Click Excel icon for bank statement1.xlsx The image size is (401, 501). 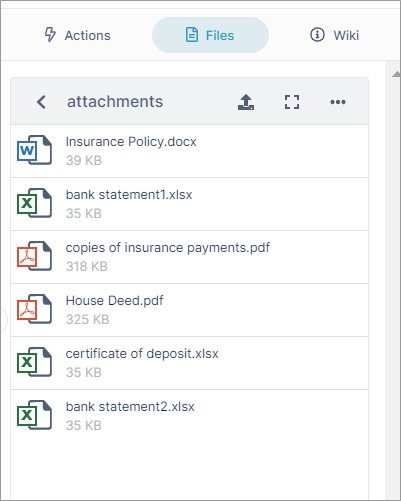(34, 203)
